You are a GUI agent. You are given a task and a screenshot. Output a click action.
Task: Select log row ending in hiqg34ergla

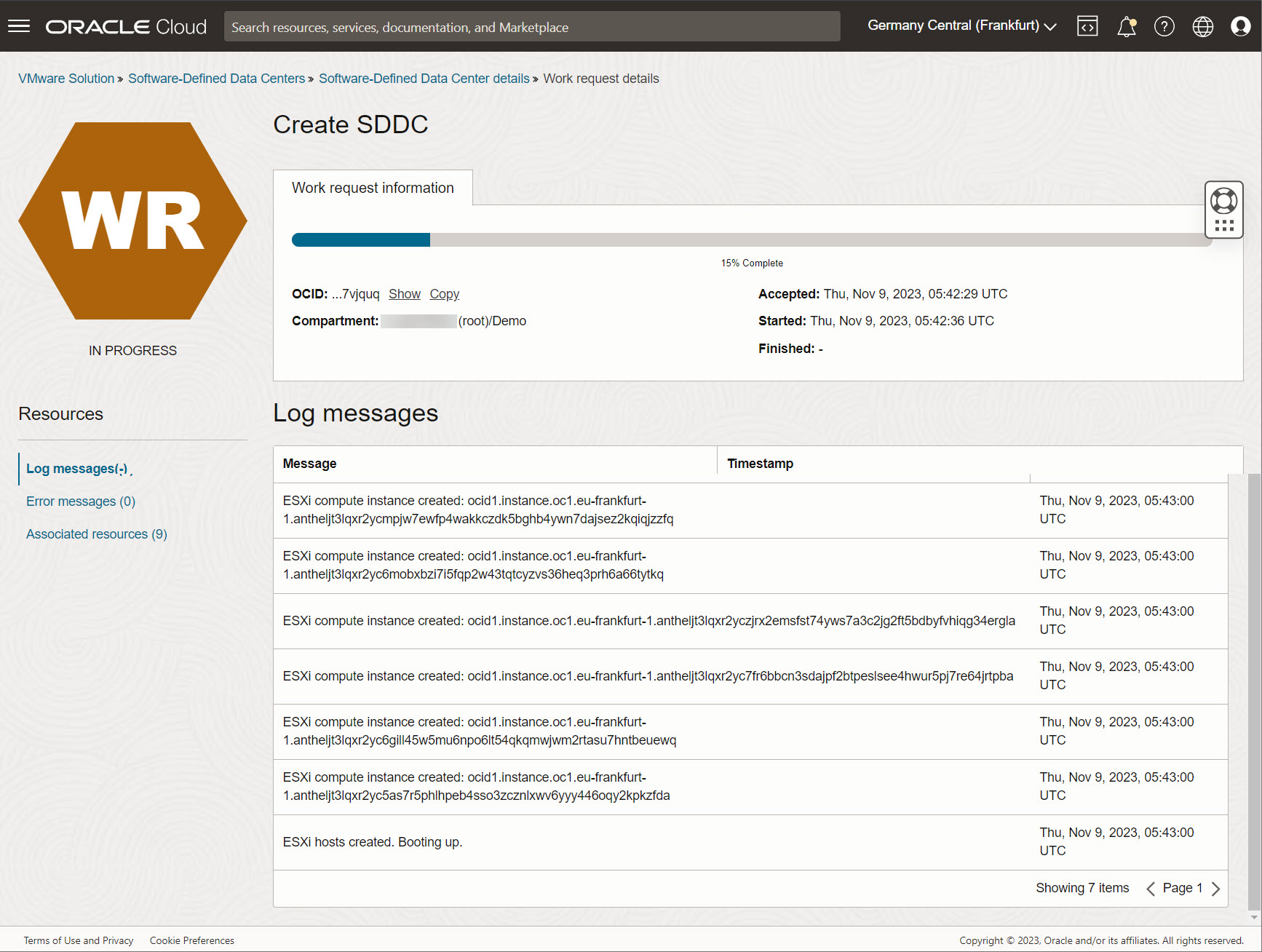coord(750,621)
